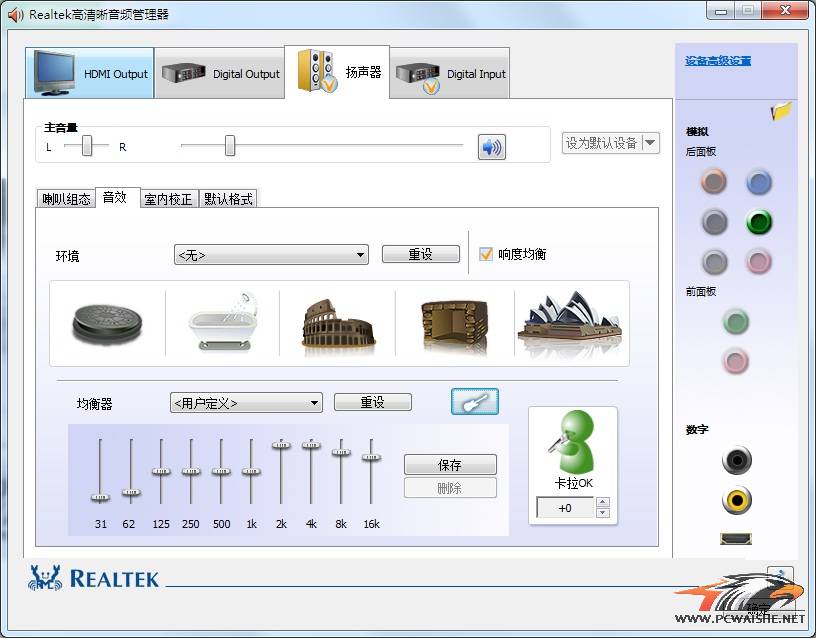Viewport: 816px width, 638px height.
Task: Click the 重设 button next to environment
Action: click(x=420, y=254)
